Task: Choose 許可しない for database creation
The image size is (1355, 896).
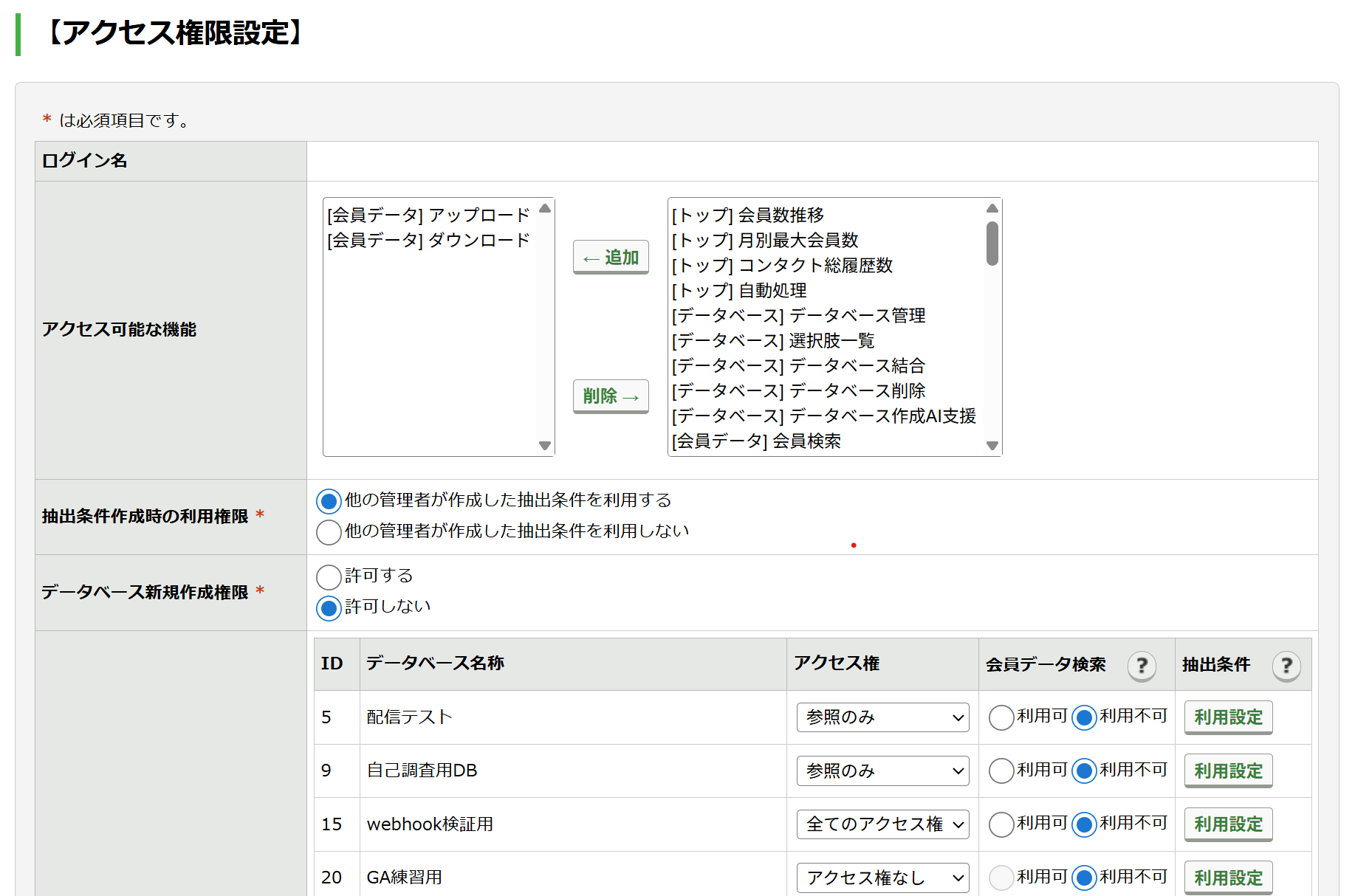Action: click(x=329, y=608)
